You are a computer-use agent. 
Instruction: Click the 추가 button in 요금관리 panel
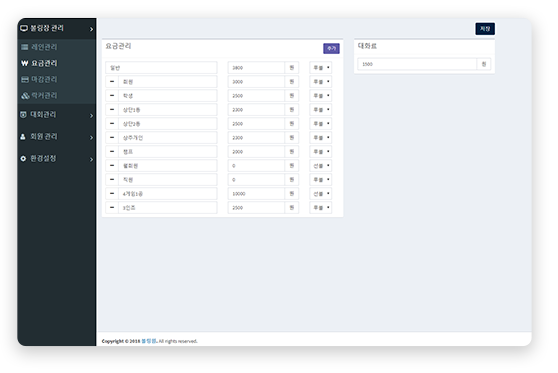click(x=331, y=48)
